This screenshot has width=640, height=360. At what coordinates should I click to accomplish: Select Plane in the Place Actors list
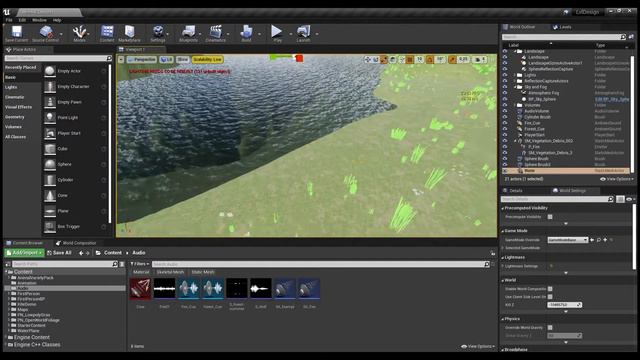(x=76, y=211)
